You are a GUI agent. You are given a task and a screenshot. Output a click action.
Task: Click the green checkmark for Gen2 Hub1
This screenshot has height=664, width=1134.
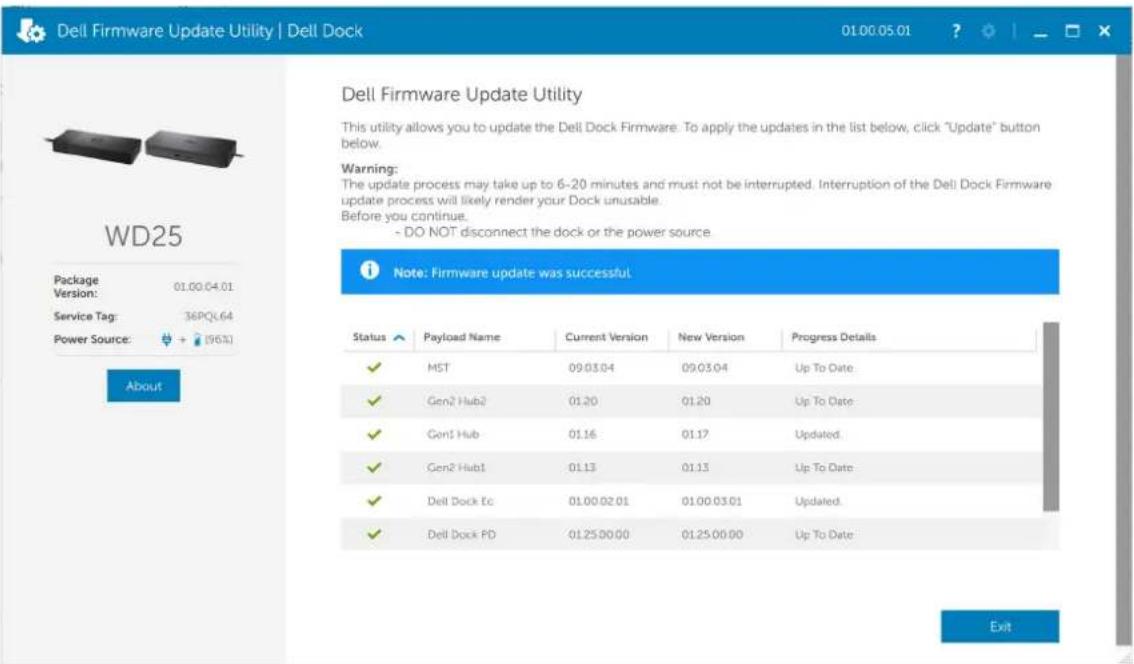[374, 467]
